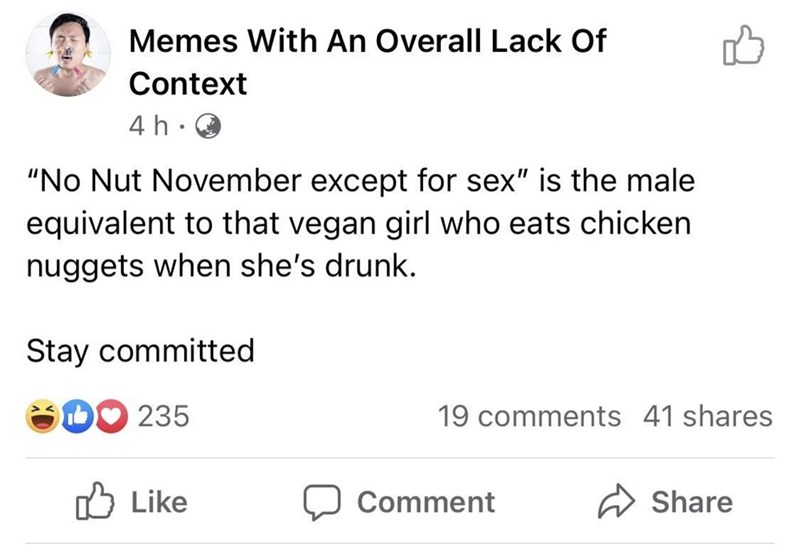Click the "Stay committed" line of the post
The image size is (800, 550).
point(139,351)
